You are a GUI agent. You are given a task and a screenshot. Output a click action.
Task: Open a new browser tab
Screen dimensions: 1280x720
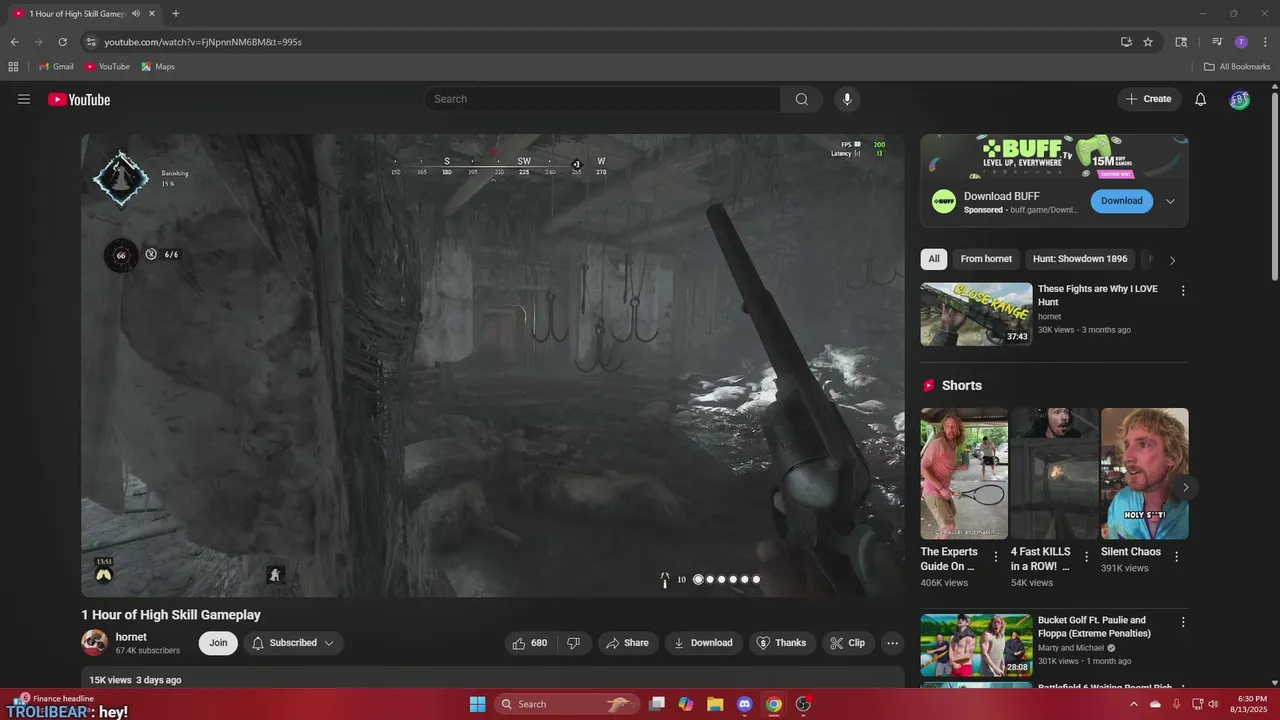175,14
